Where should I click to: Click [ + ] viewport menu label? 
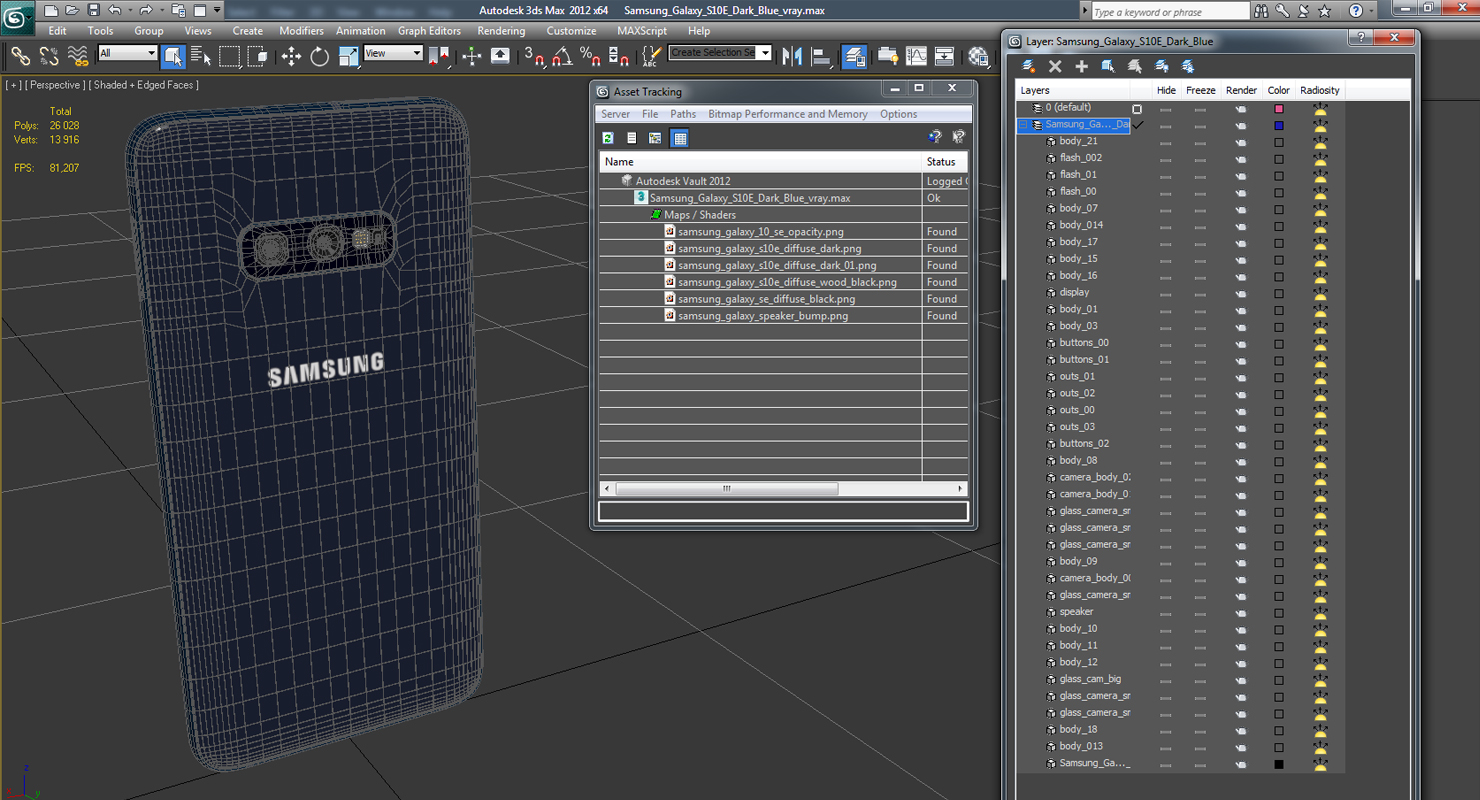pos(13,85)
